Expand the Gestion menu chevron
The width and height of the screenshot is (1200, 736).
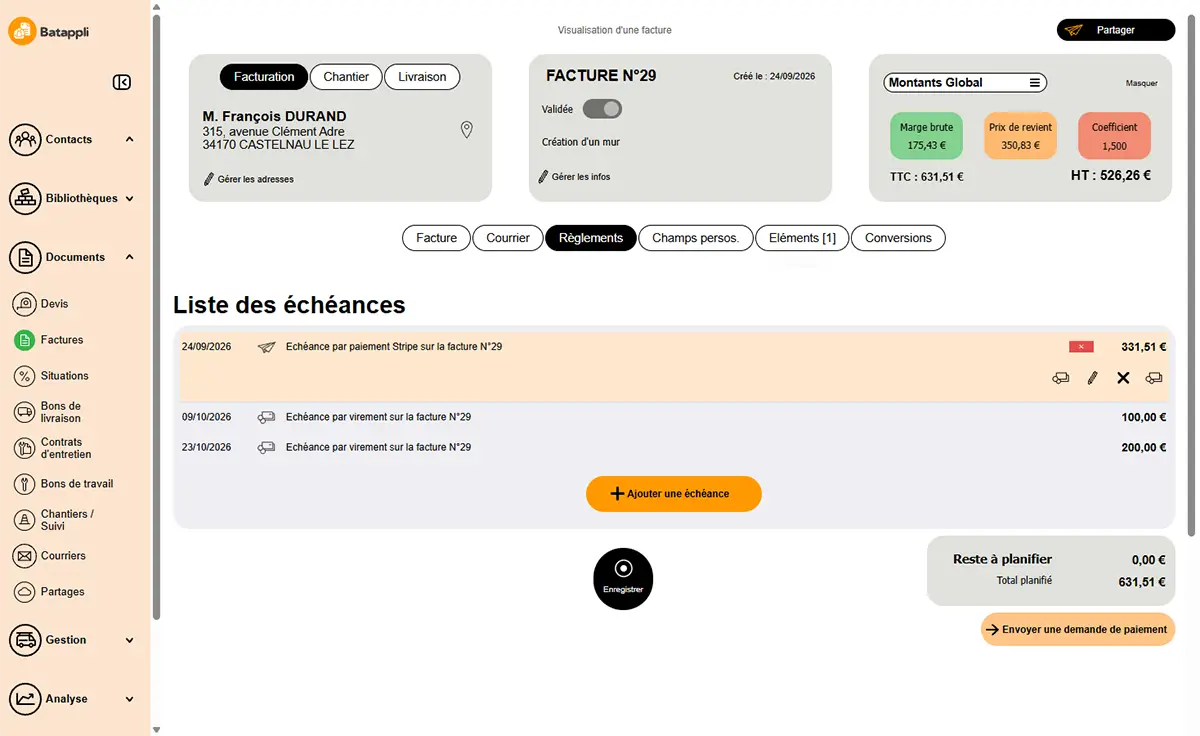(130, 640)
